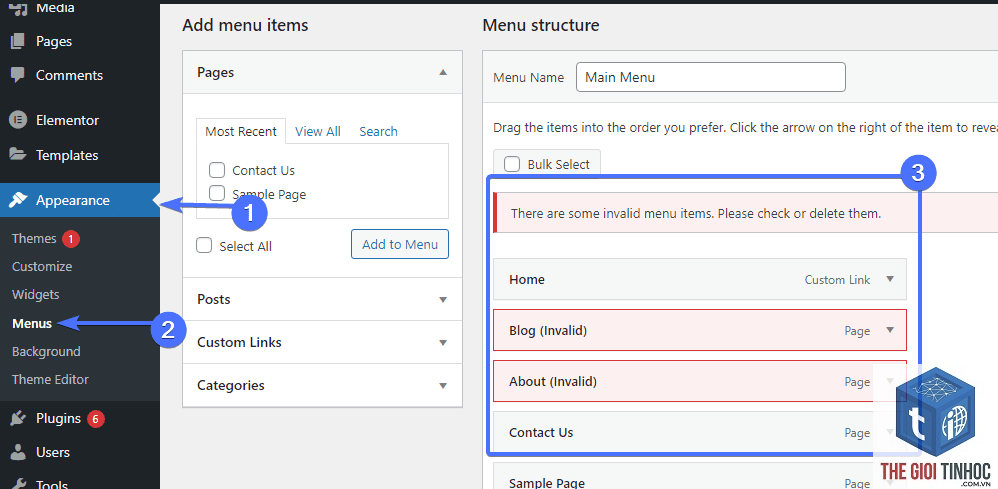Screen dimensions: 998x489
Task: Select the Blog (Invalid) menu item
Action: 699,330
